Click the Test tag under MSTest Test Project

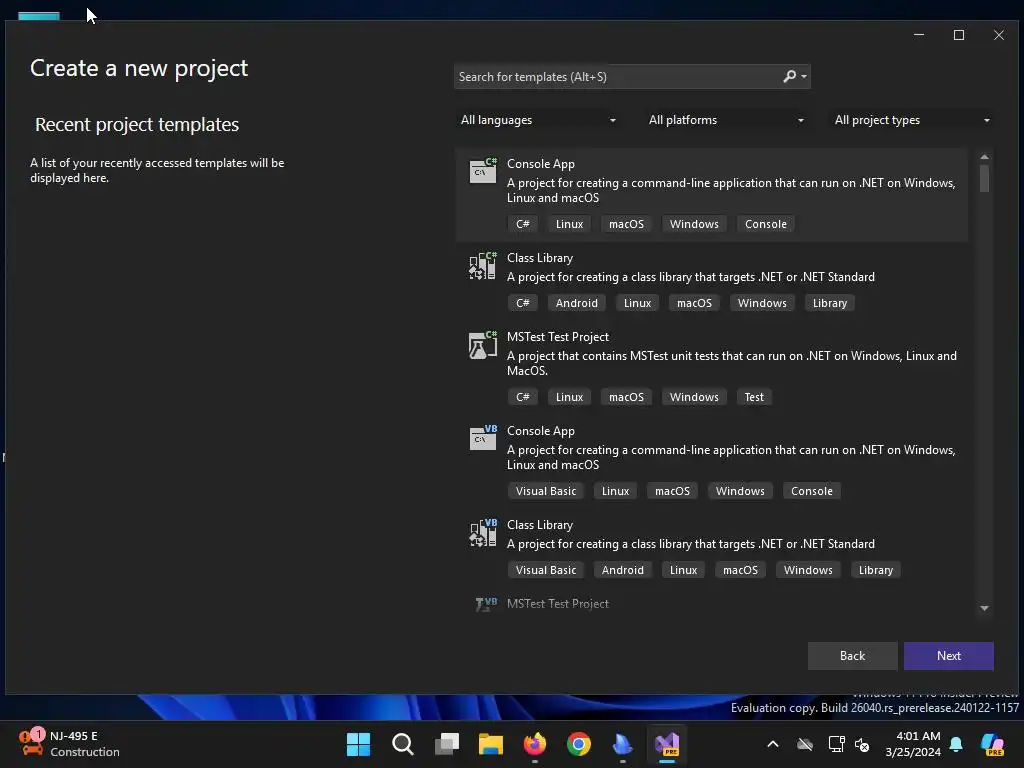click(754, 397)
